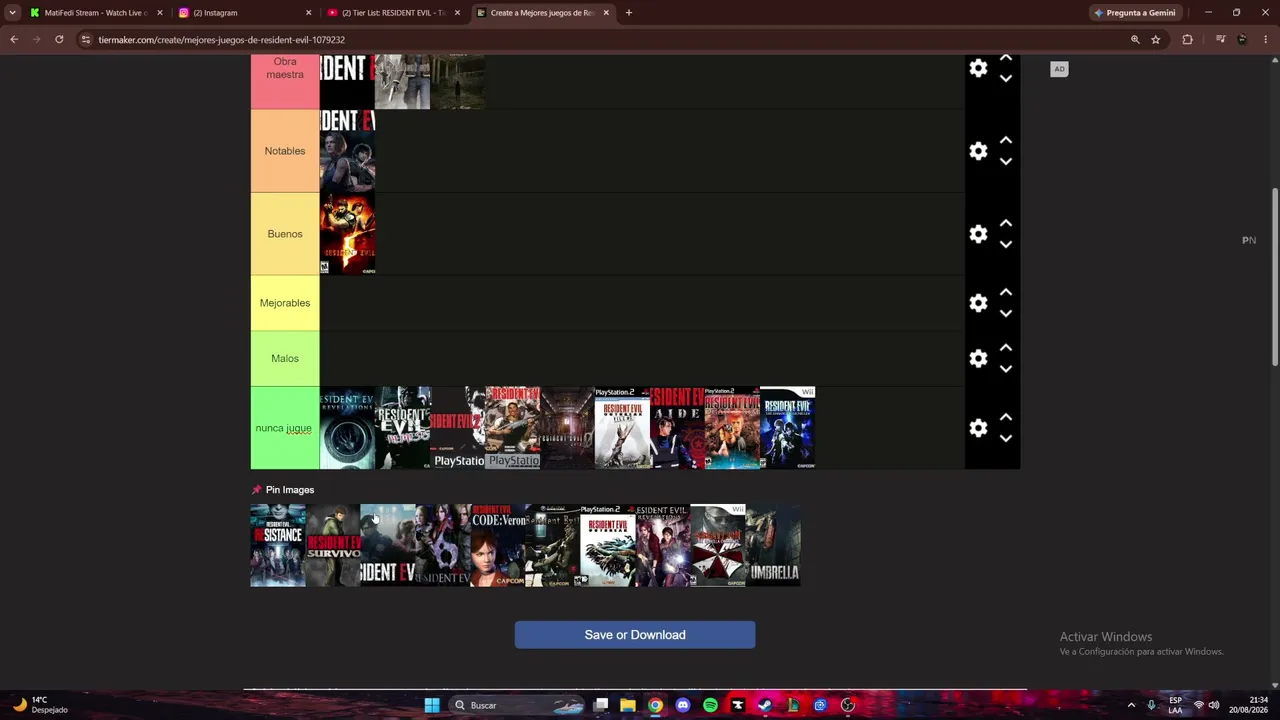
Task: Open settings gear for the nunca jugue tier
Action: pyautogui.click(x=978, y=428)
